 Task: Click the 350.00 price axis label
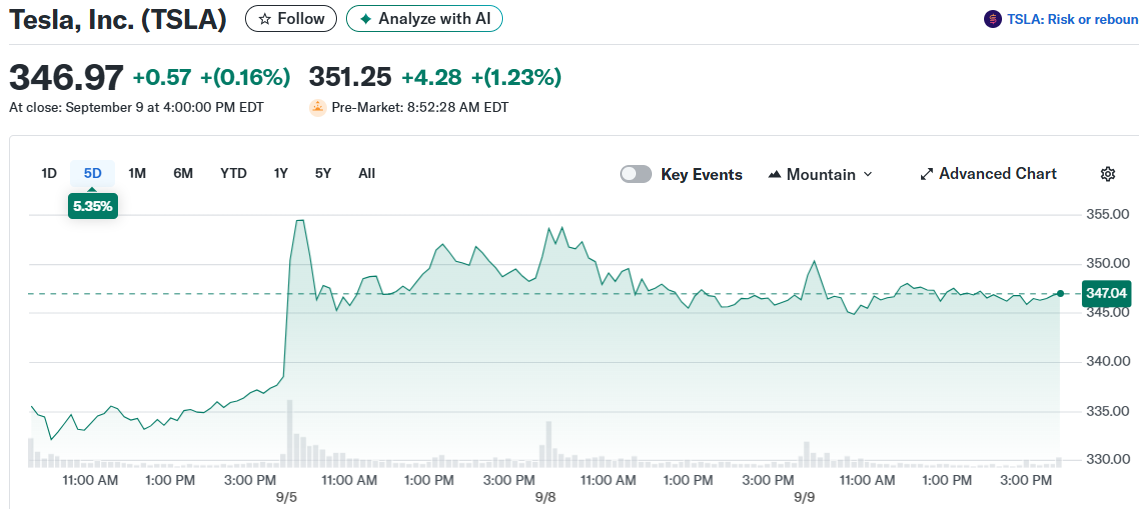(1110, 263)
